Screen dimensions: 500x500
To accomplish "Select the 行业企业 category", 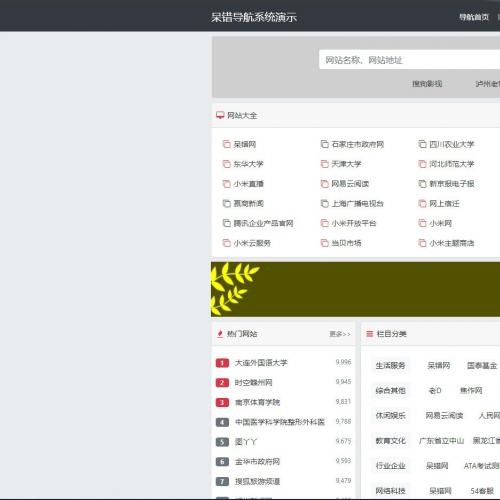I will pyautogui.click(x=390, y=466).
